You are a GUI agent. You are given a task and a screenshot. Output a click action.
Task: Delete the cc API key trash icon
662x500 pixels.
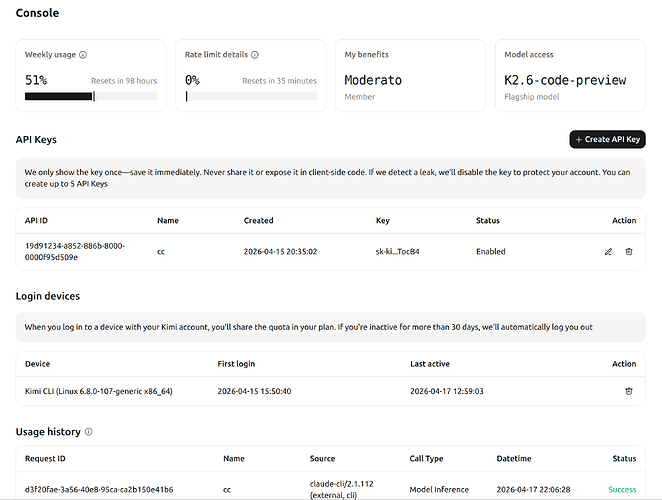(x=629, y=252)
